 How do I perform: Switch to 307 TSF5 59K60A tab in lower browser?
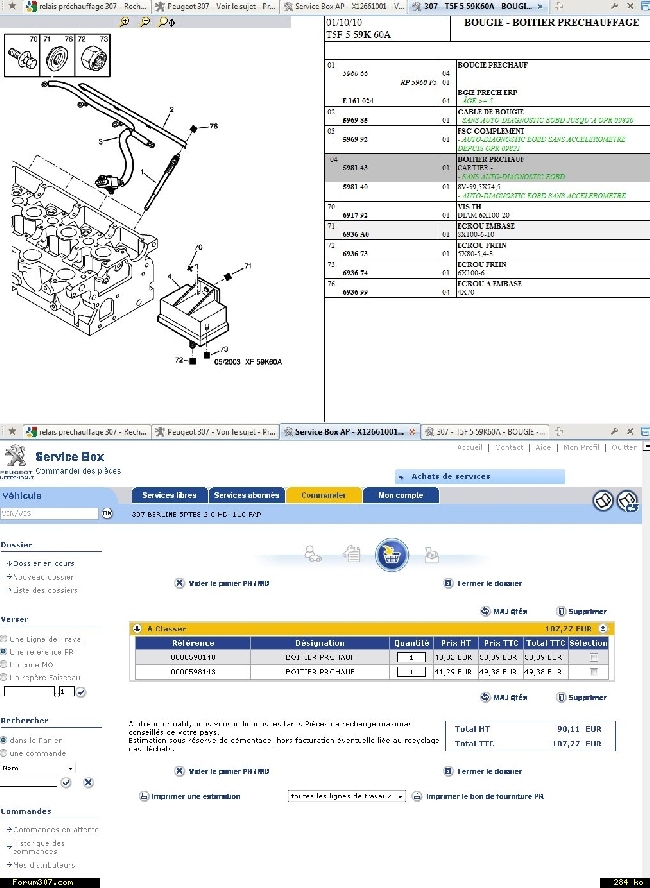[x=485, y=432]
